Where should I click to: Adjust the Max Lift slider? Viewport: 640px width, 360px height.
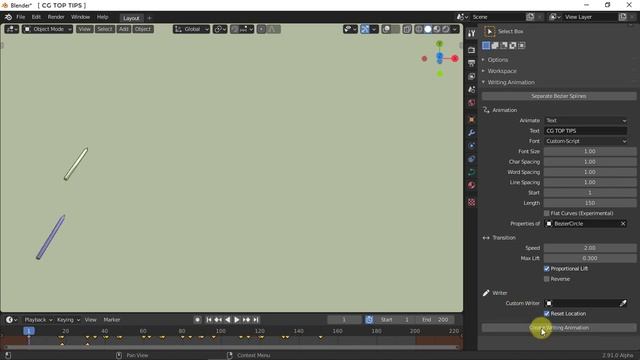coord(590,258)
